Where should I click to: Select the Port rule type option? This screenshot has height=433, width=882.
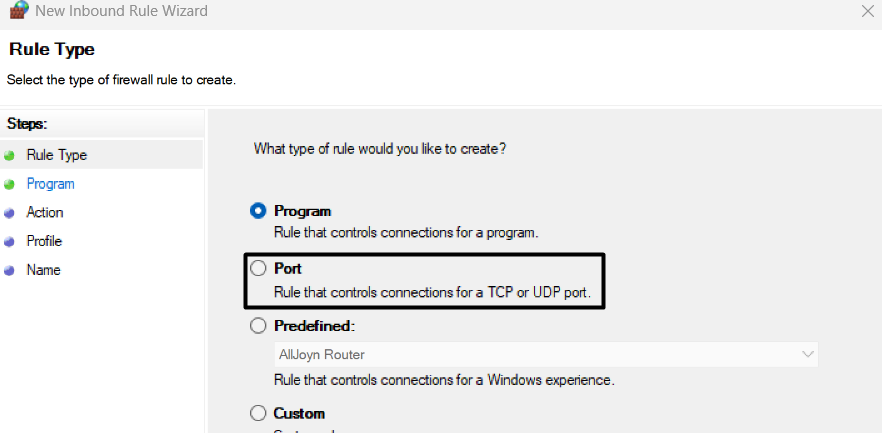point(259,269)
